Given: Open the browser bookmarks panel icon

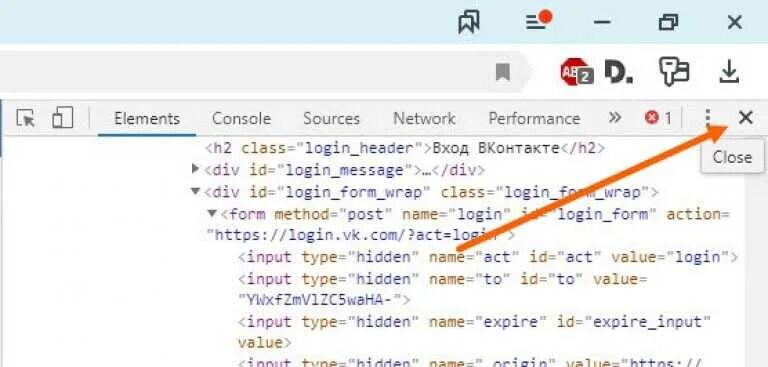Looking at the screenshot, I should coord(469,23).
